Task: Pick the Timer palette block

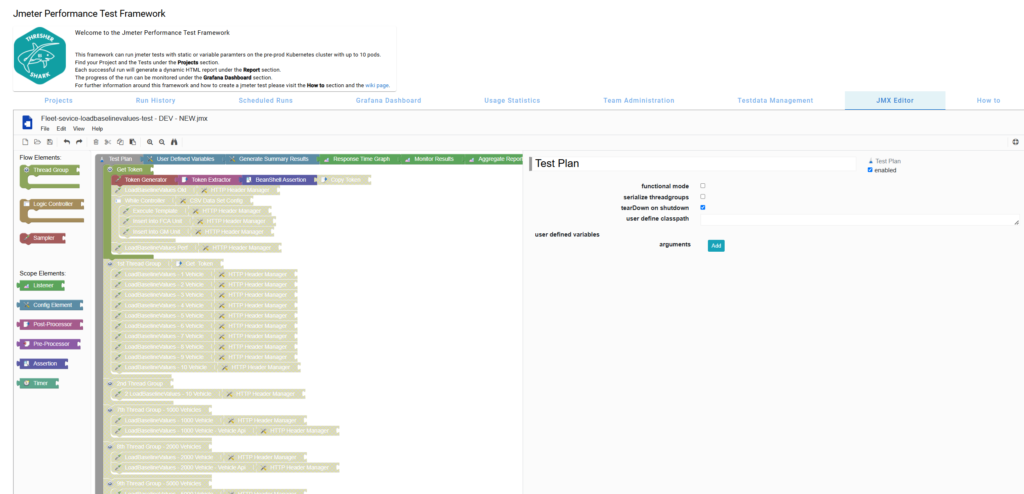Action: (39, 384)
